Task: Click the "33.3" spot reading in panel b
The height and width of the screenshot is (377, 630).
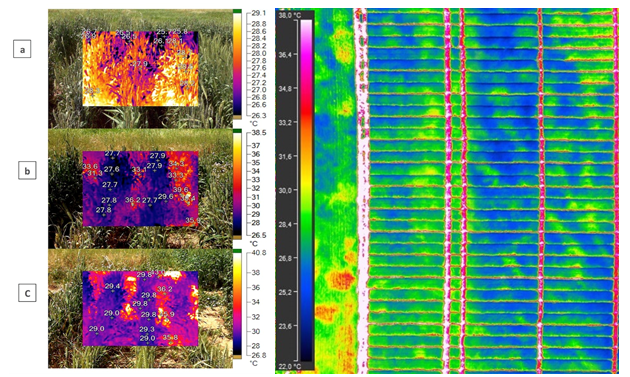Action: (175, 175)
